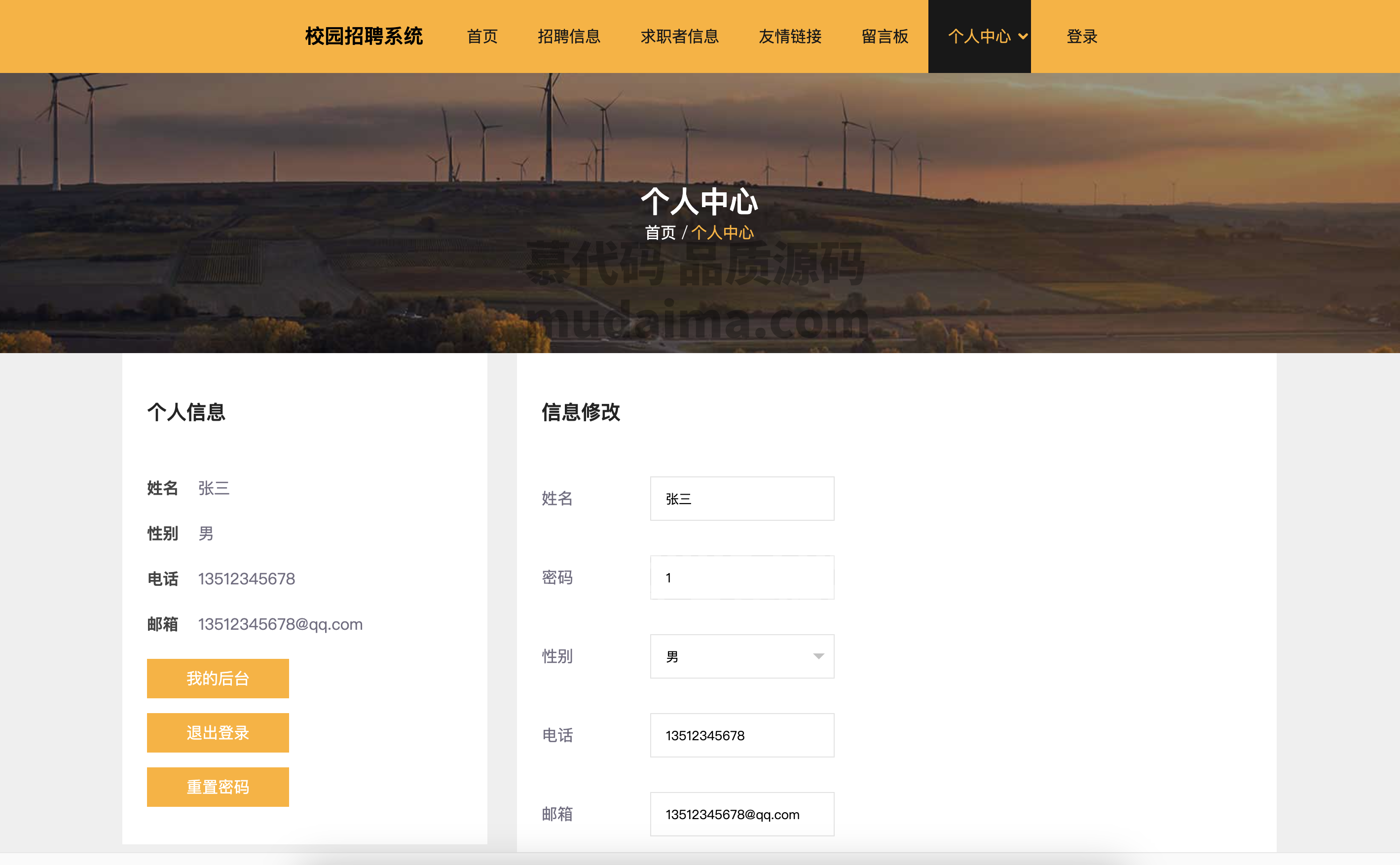Focus the 姓名 input field containing 张三
Screen dimensions: 1400x865
(742, 499)
